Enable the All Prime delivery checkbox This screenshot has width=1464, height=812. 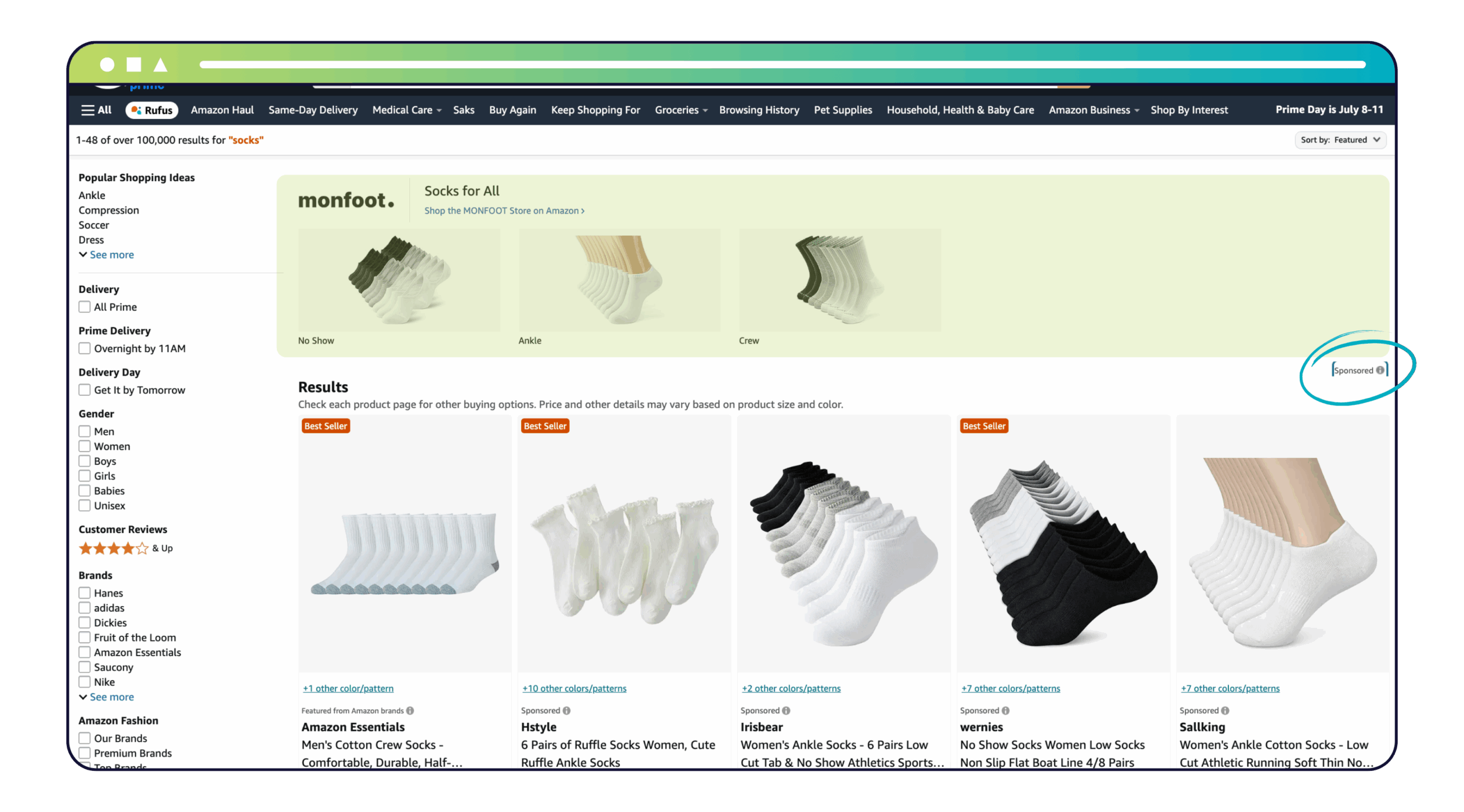click(84, 307)
